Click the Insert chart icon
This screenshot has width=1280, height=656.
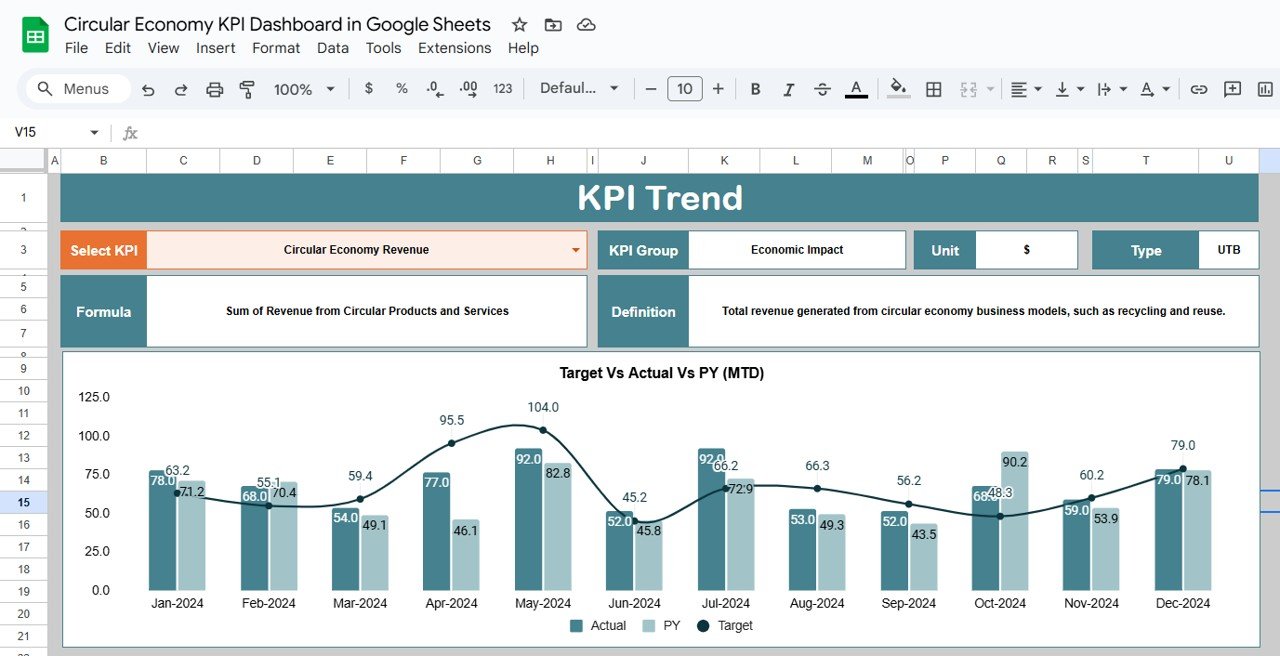(1266, 89)
